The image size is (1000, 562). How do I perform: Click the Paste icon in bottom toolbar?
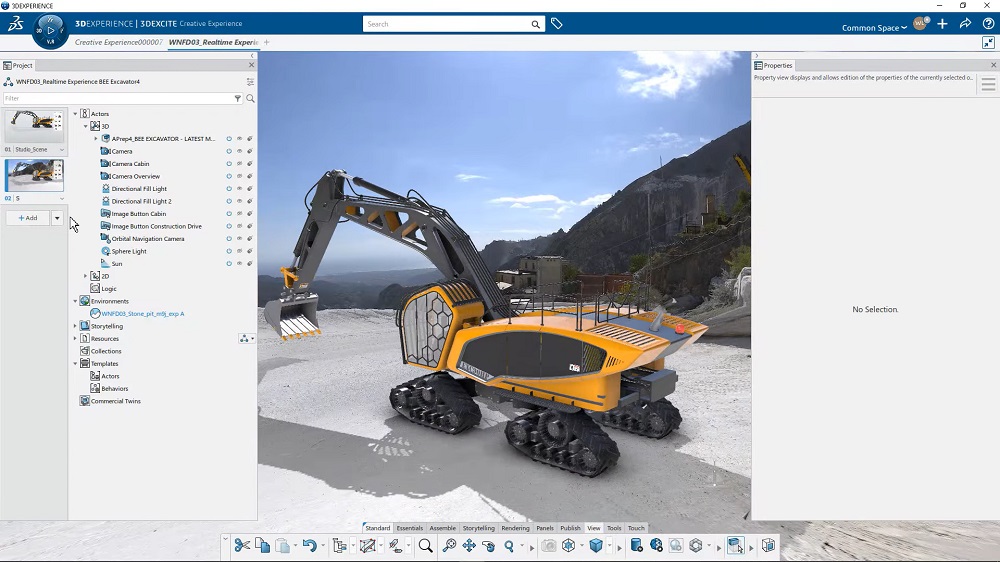coord(283,545)
